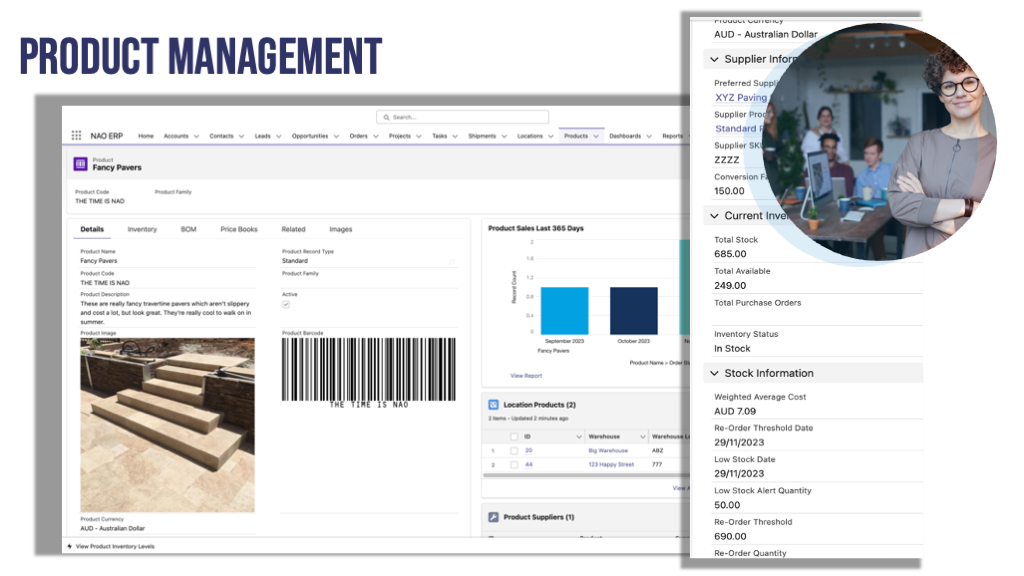1024x576 pixels.
Task: Open the Price Books tab
Action: tap(240, 228)
